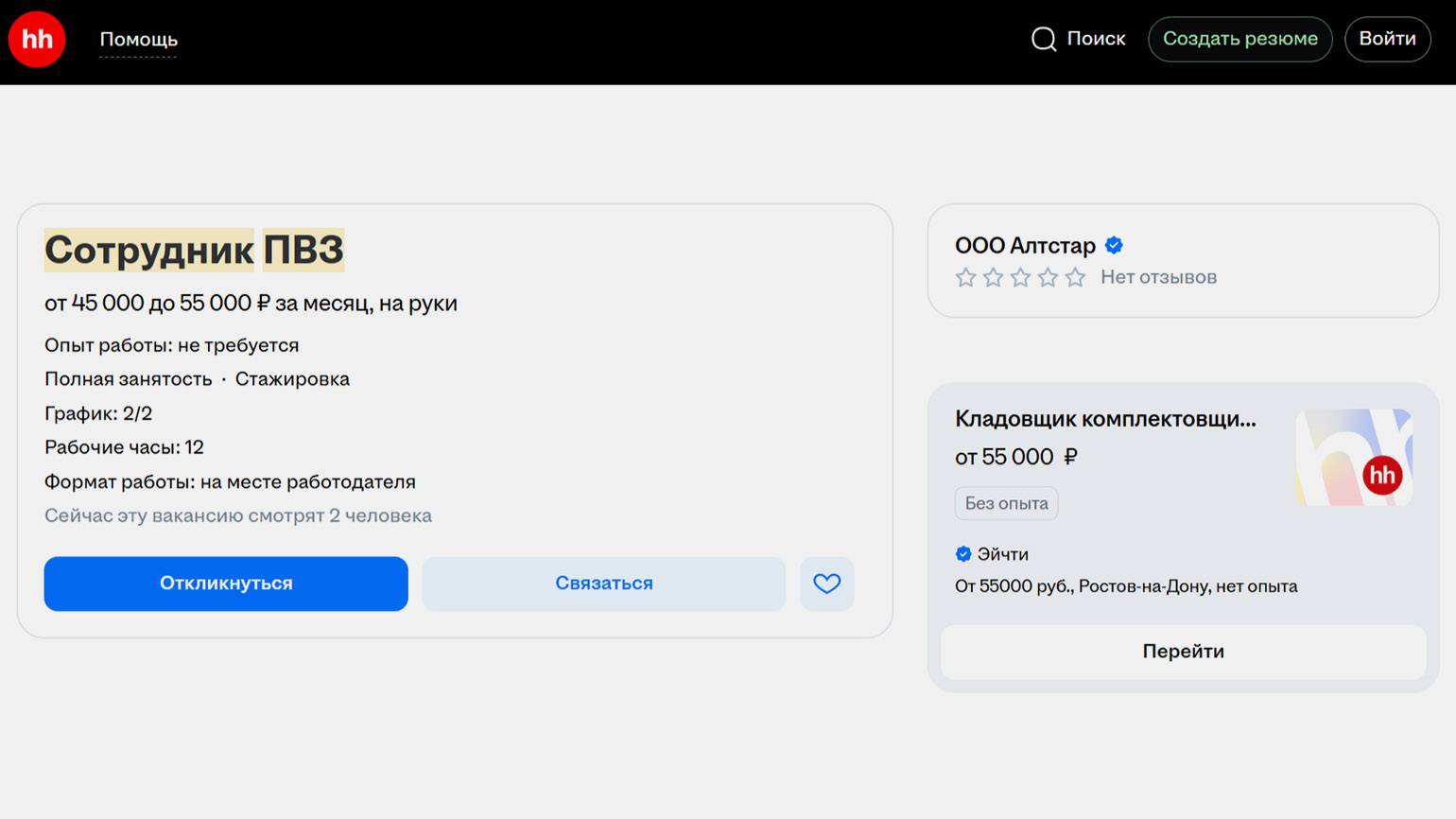Screen dimensions: 1456x819
Task: Click the search magnifier icon
Action: coord(1044,39)
